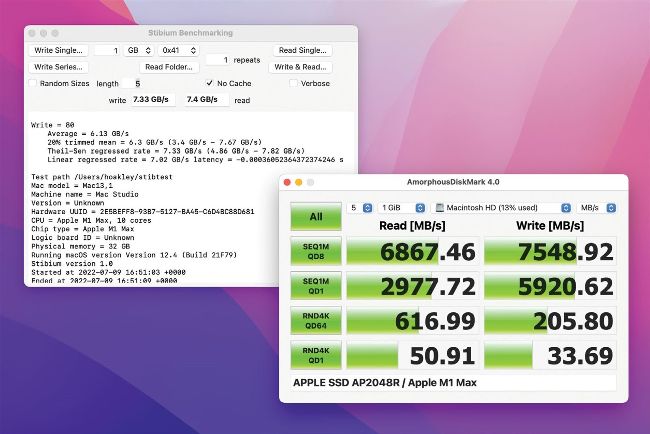
Task: Switch units using the MB/s dropdown
Action: click(x=596, y=208)
